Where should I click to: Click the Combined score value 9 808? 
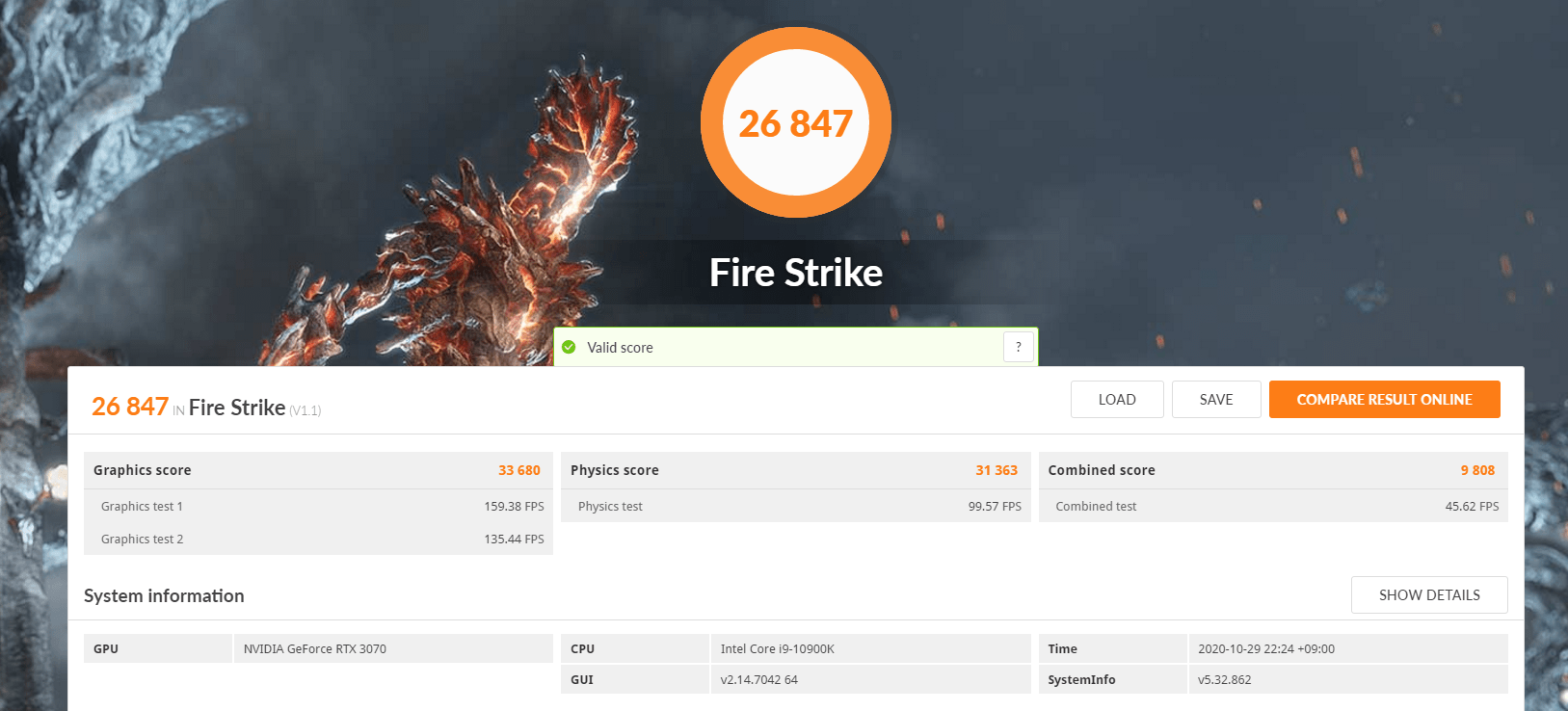[1477, 470]
